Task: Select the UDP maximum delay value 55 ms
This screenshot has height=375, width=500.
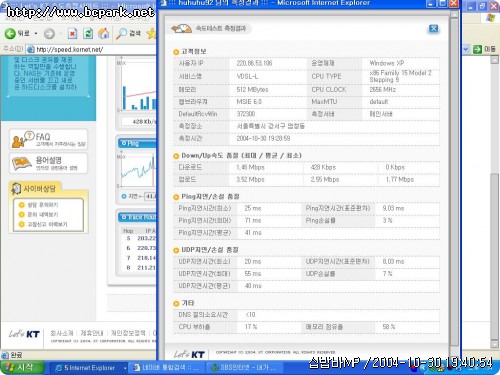Action: [253, 274]
